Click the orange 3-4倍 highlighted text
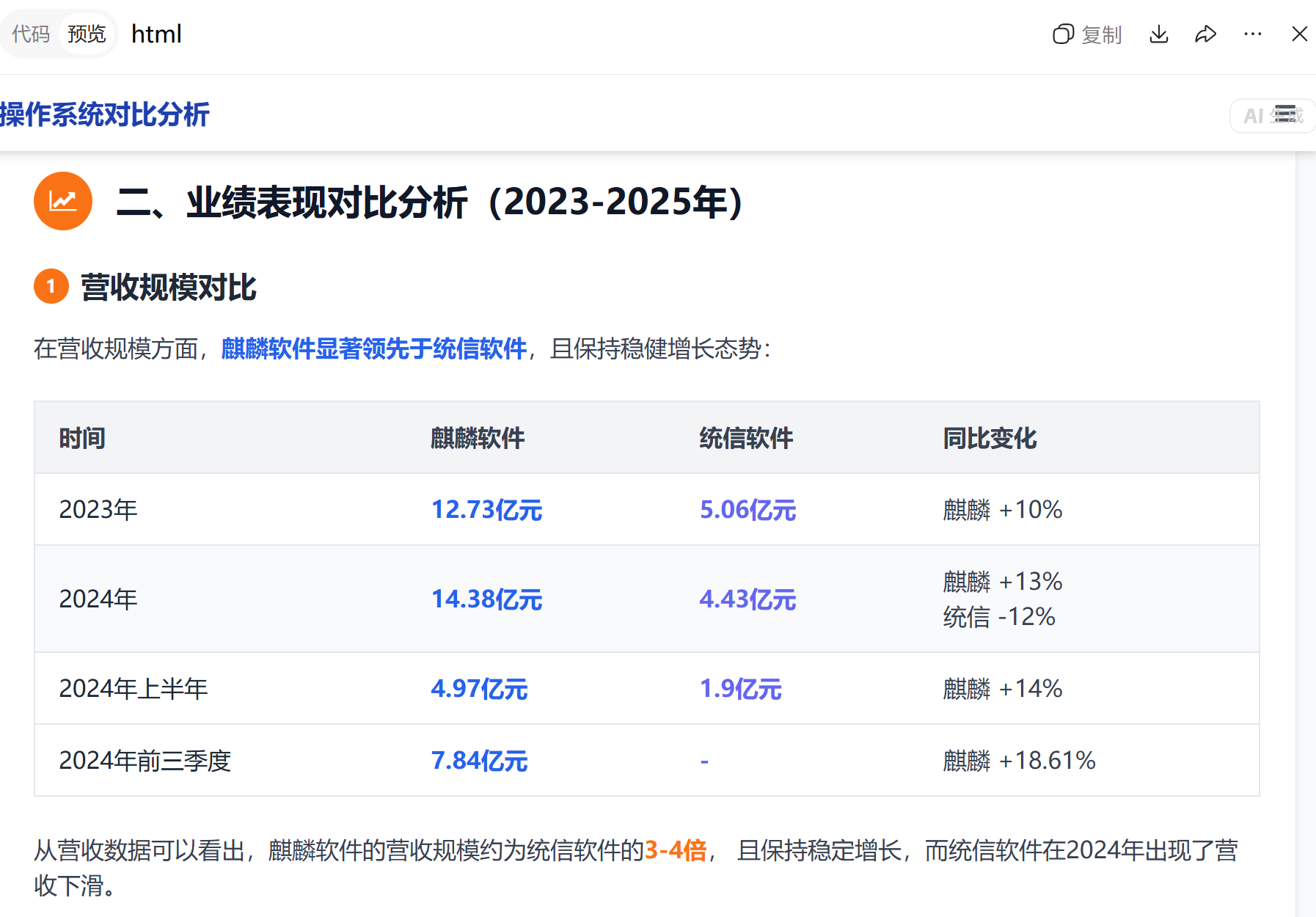 (675, 850)
